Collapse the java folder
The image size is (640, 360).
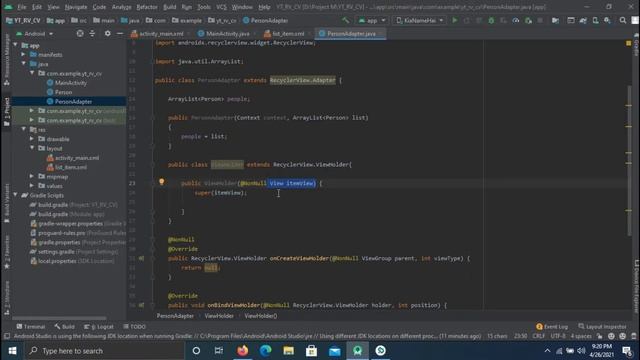tap(24, 64)
